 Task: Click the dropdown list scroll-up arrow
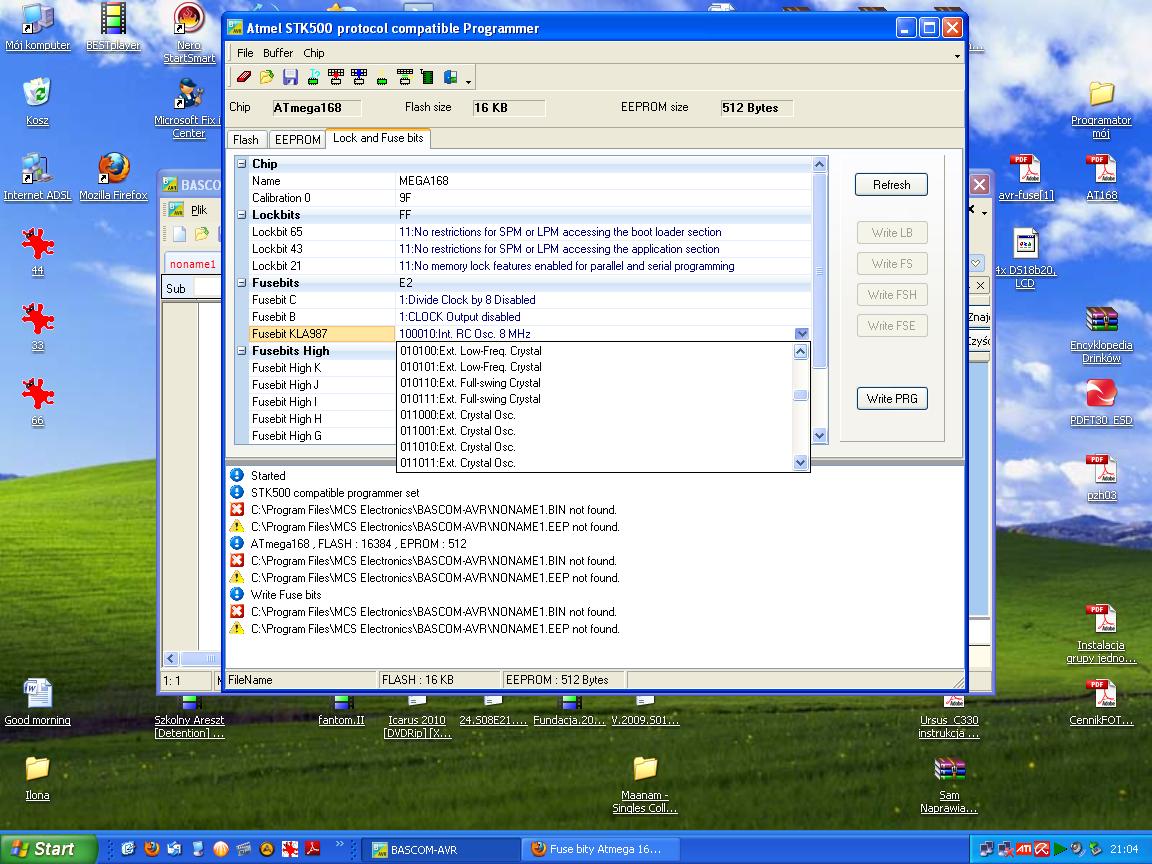click(801, 352)
